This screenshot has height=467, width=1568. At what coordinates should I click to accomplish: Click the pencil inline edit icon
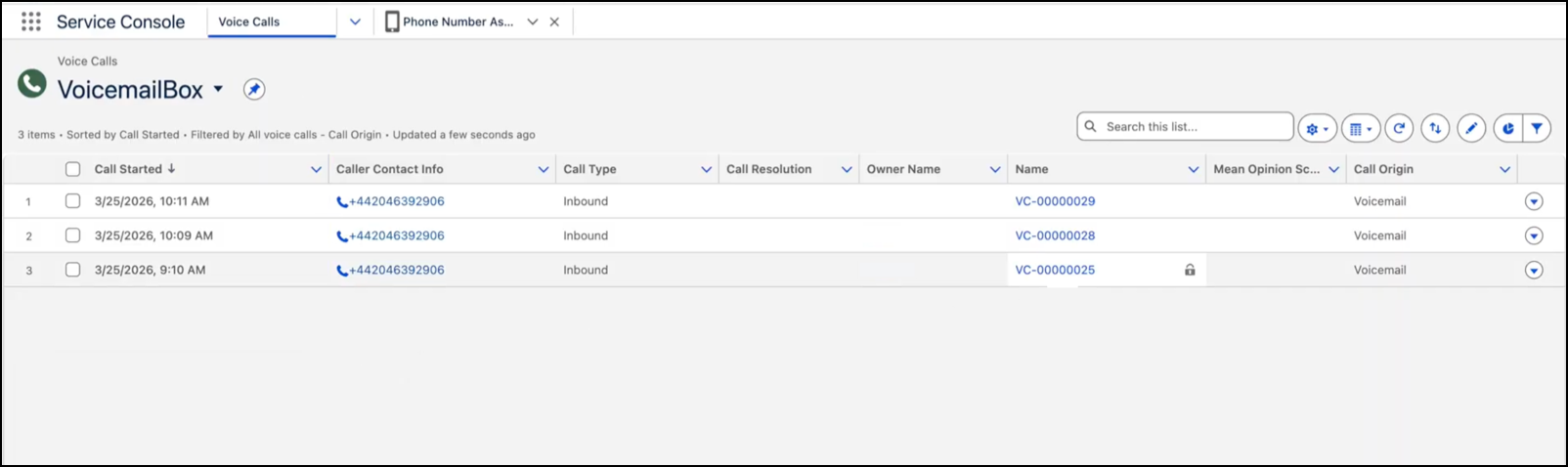click(1471, 128)
